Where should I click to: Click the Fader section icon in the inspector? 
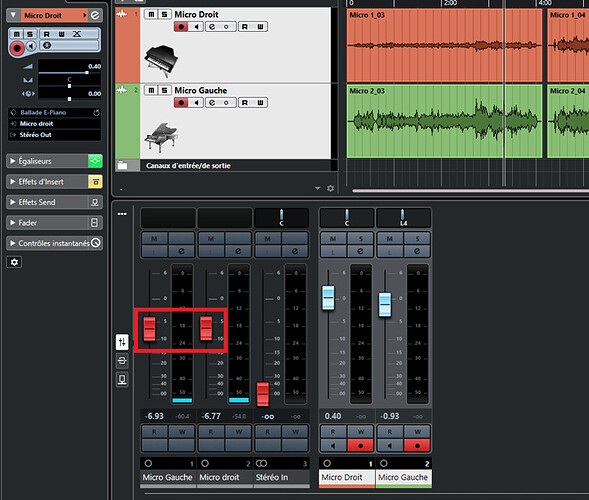click(x=95, y=223)
